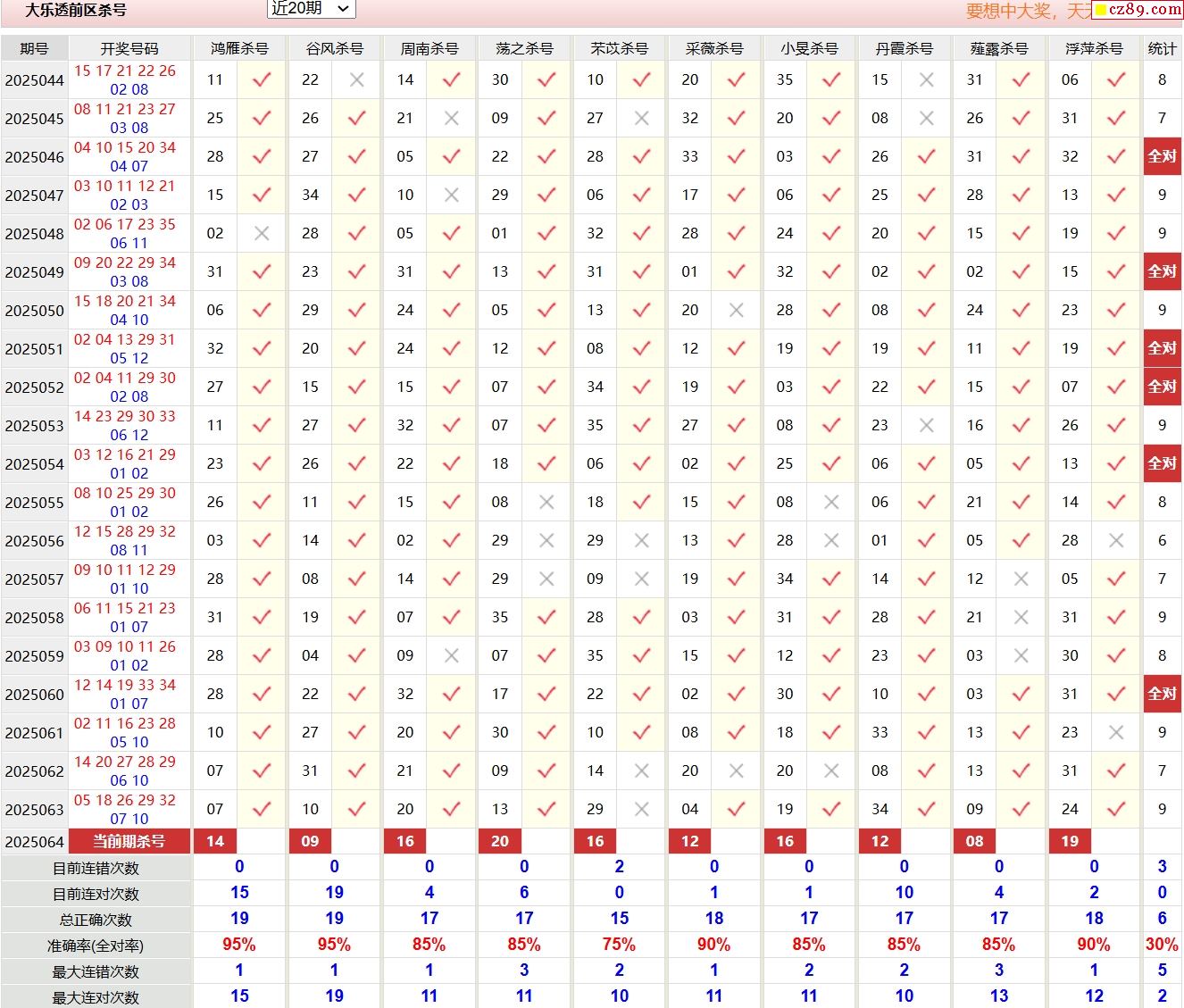Select the 荡之杀号 column header
1184x1008 pixels.
[524, 48]
